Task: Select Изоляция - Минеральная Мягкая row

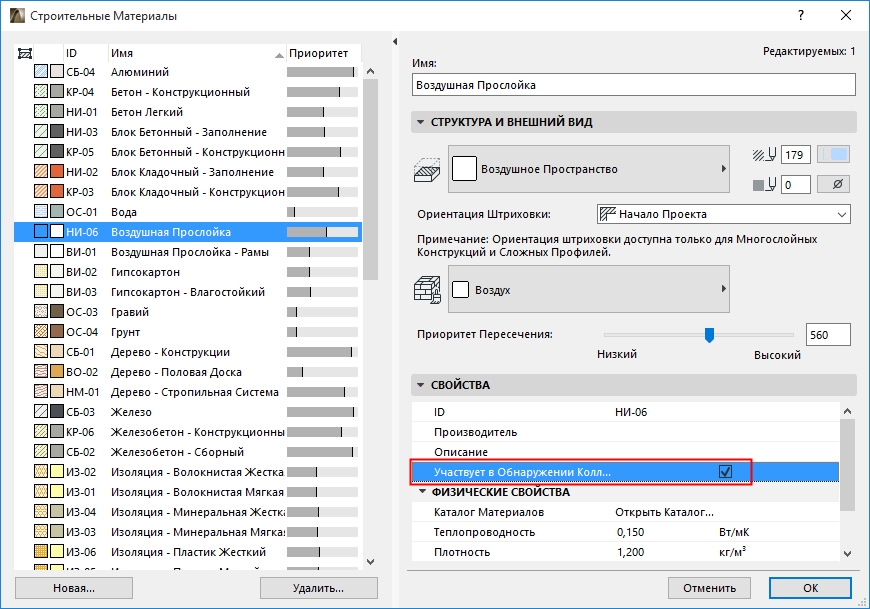Action: coord(188,531)
